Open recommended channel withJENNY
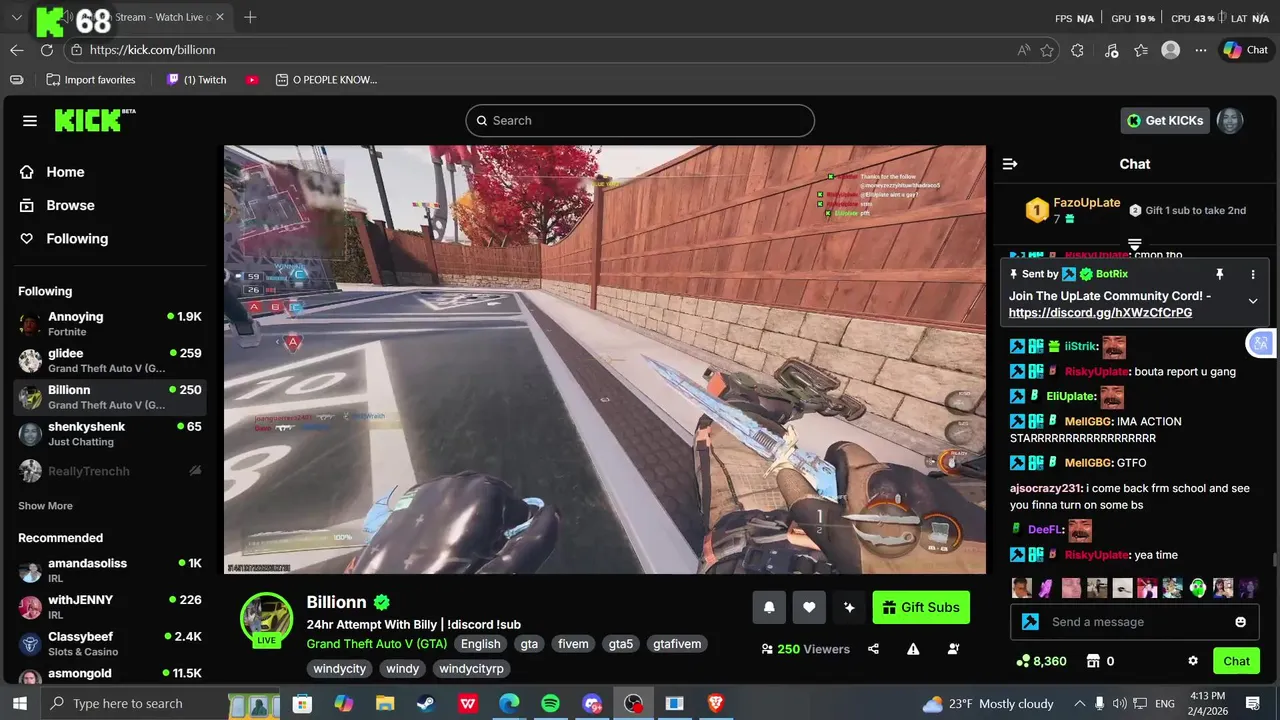This screenshot has width=1280, height=720. pos(110,607)
